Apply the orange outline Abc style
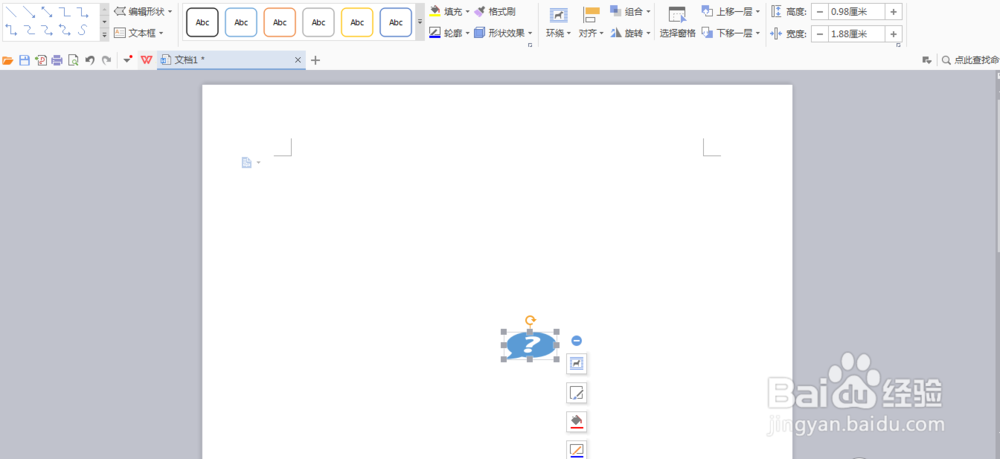The height and width of the screenshot is (459, 1000). (280, 22)
